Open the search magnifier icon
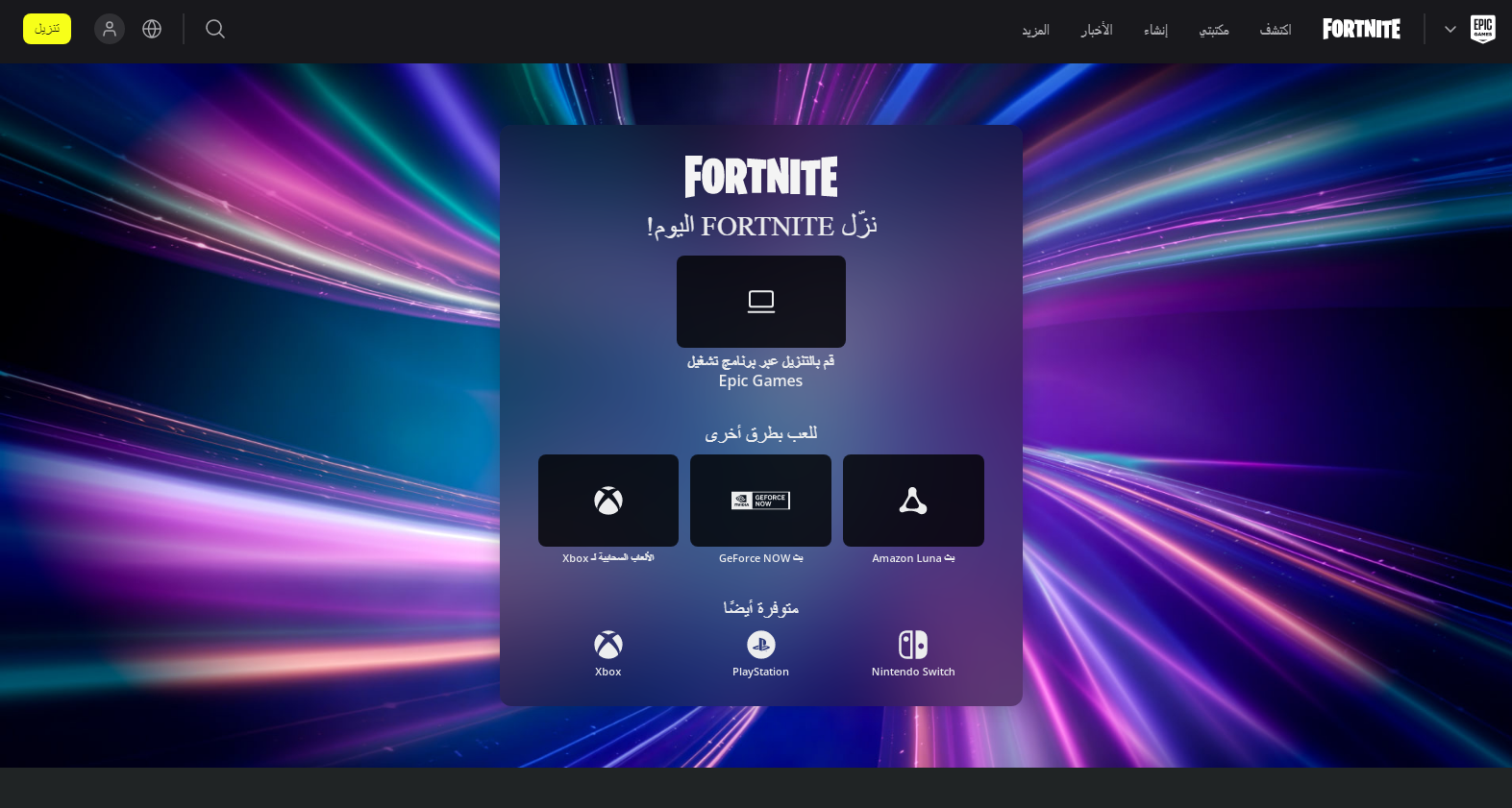This screenshot has width=1512, height=808. 215,29
